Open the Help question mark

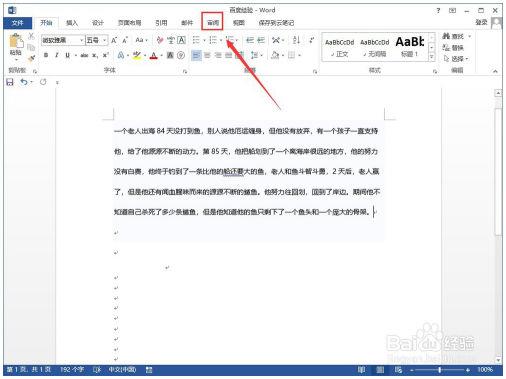point(438,11)
